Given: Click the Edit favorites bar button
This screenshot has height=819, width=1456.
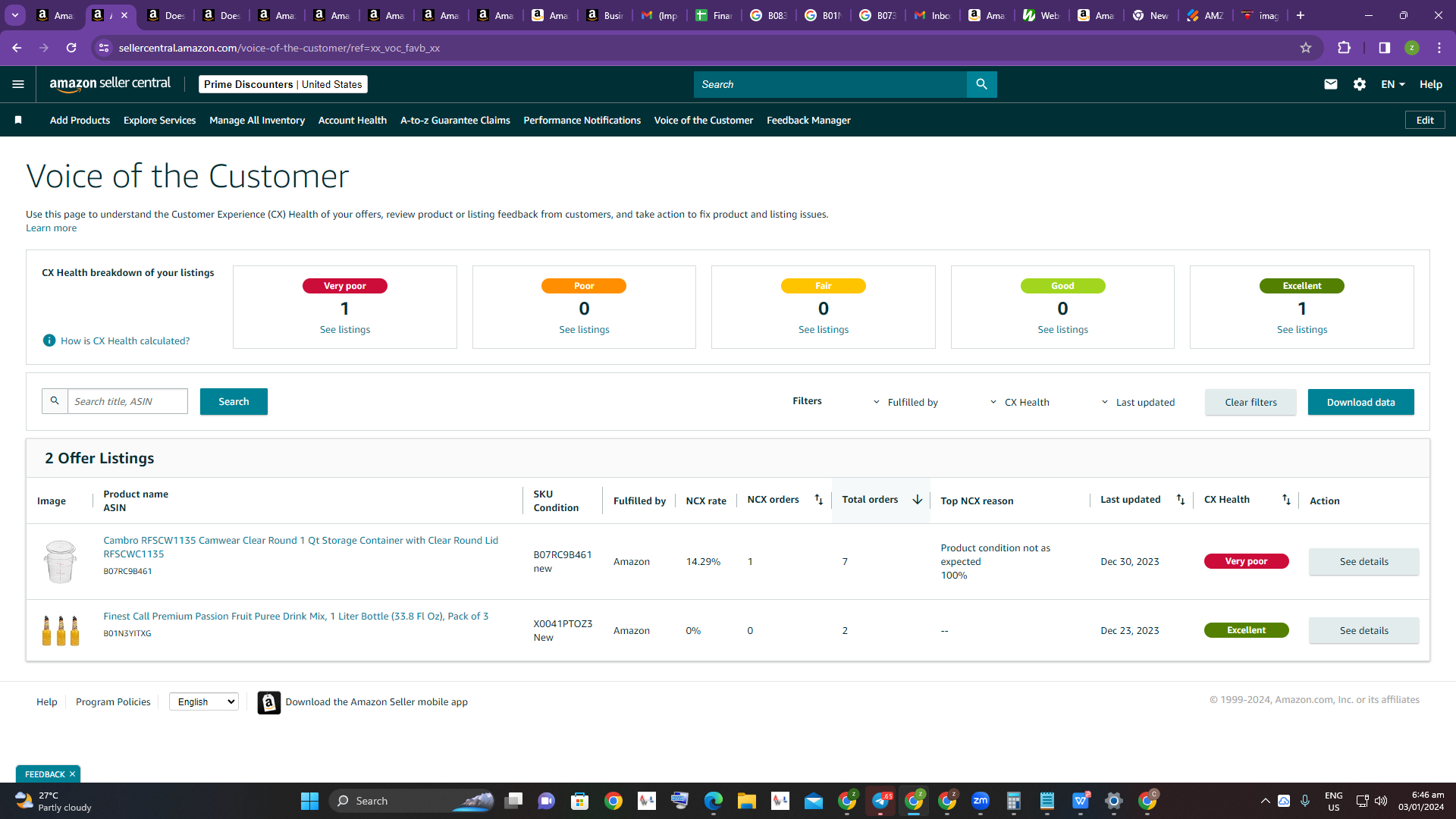Looking at the screenshot, I should point(1425,120).
